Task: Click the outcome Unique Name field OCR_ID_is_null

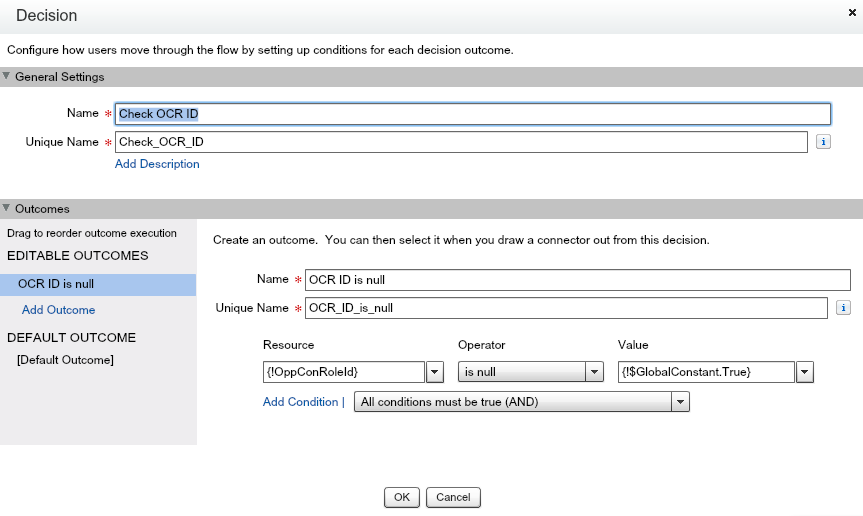Action: 566,308
